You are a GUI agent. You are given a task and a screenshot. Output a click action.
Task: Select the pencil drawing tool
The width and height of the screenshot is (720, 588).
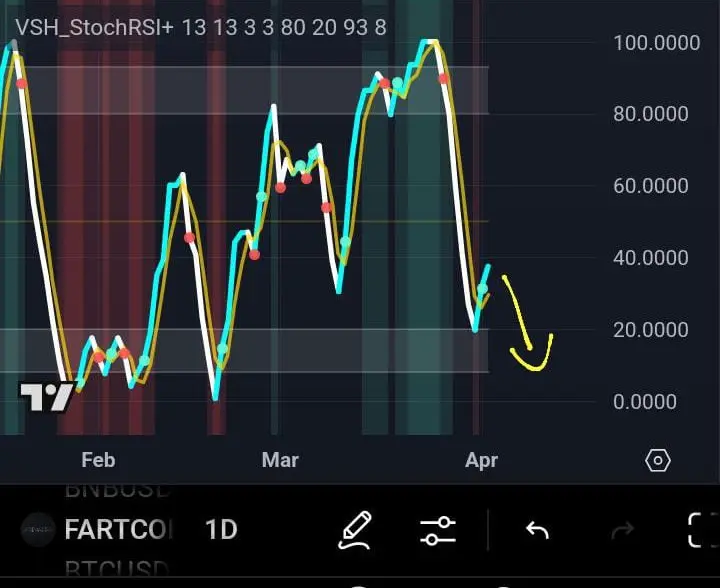coord(354,530)
